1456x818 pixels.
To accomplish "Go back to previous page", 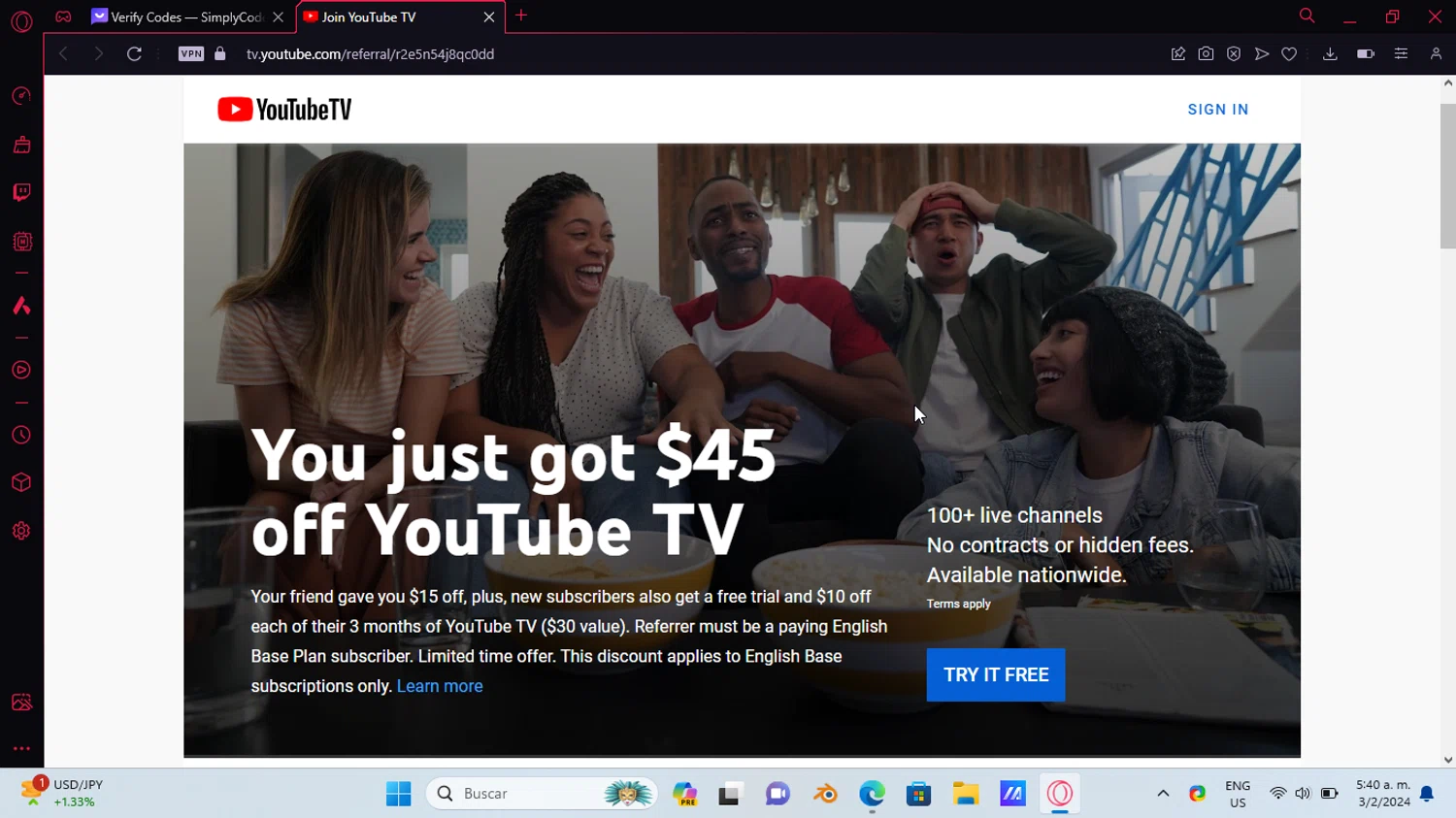I will coord(63,54).
